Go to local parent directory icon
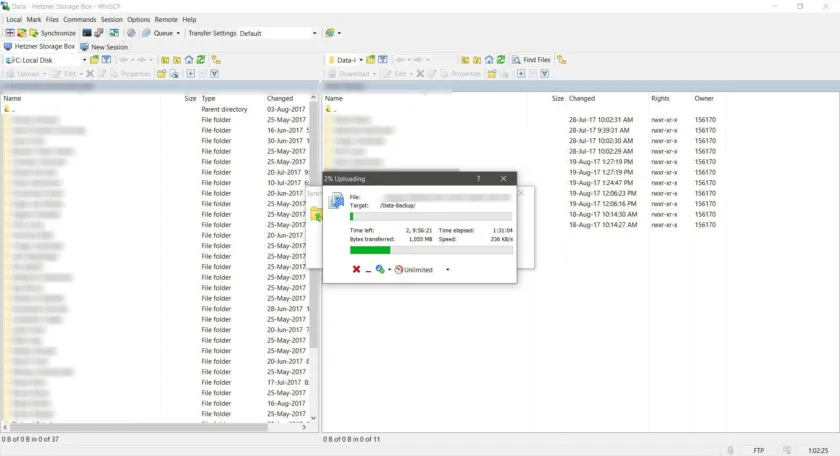Image resolution: width=840 pixels, height=456 pixels. pos(165,60)
